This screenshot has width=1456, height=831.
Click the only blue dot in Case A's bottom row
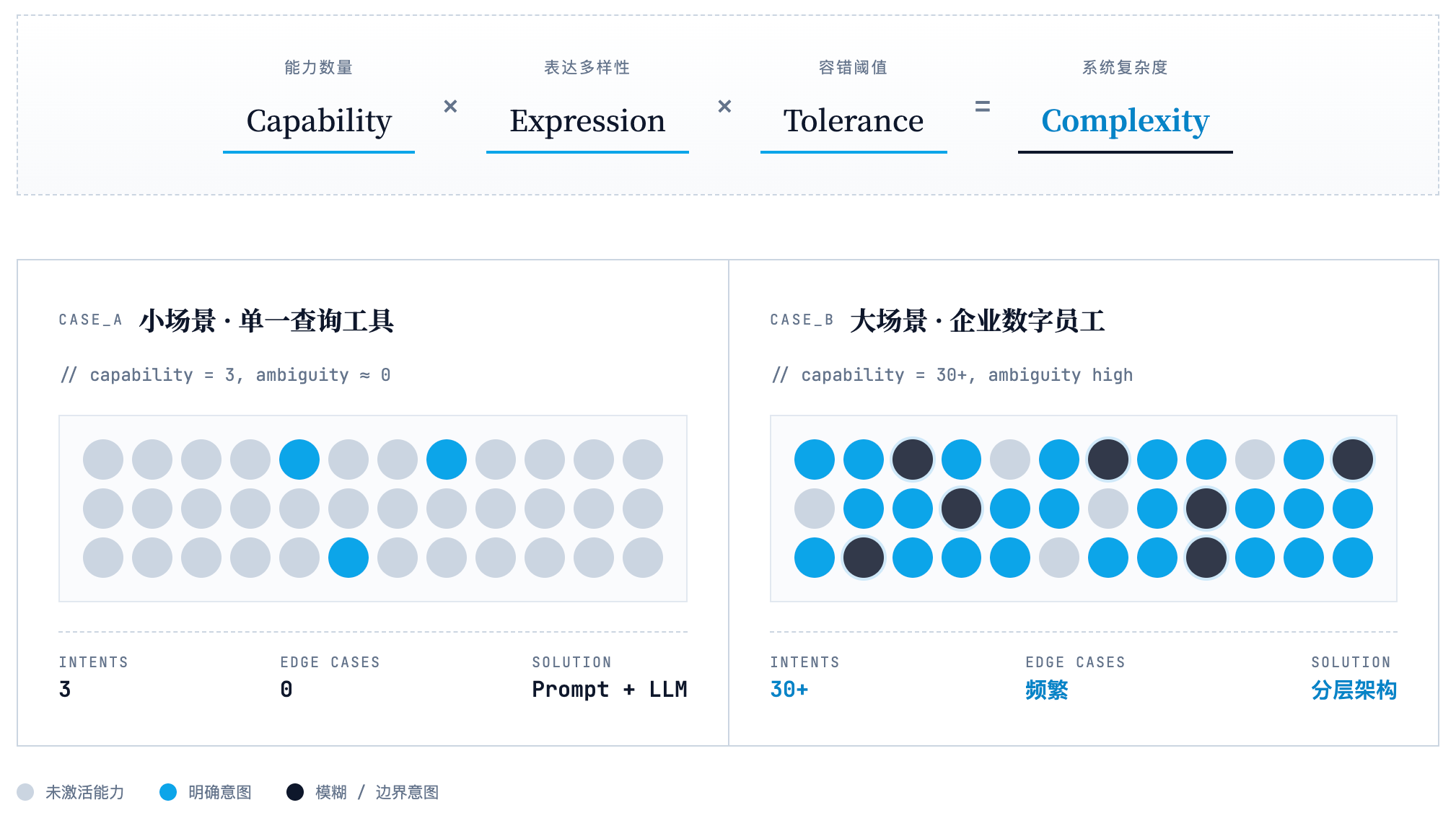coord(348,558)
